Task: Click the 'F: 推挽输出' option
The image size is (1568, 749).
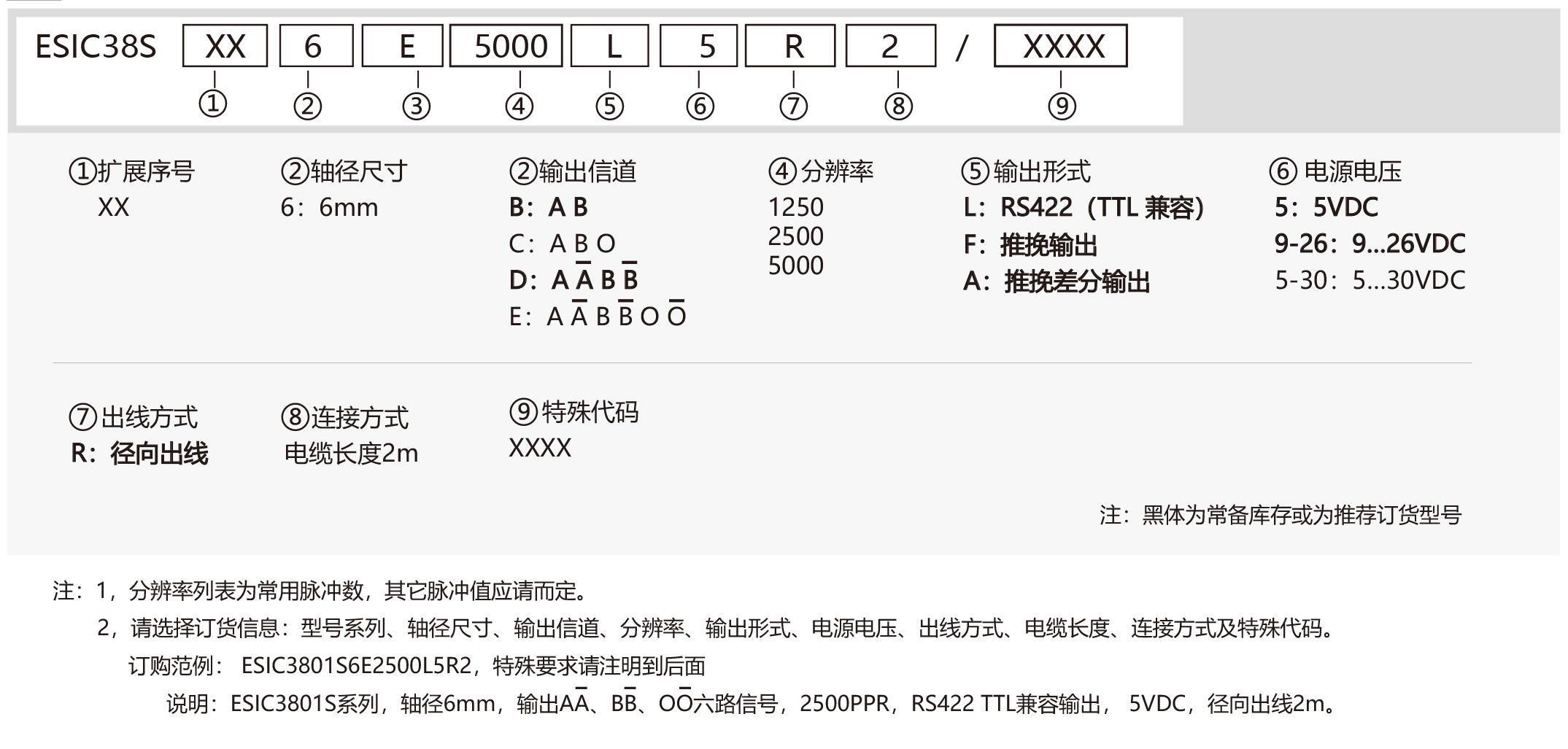Action: pos(1030,245)
